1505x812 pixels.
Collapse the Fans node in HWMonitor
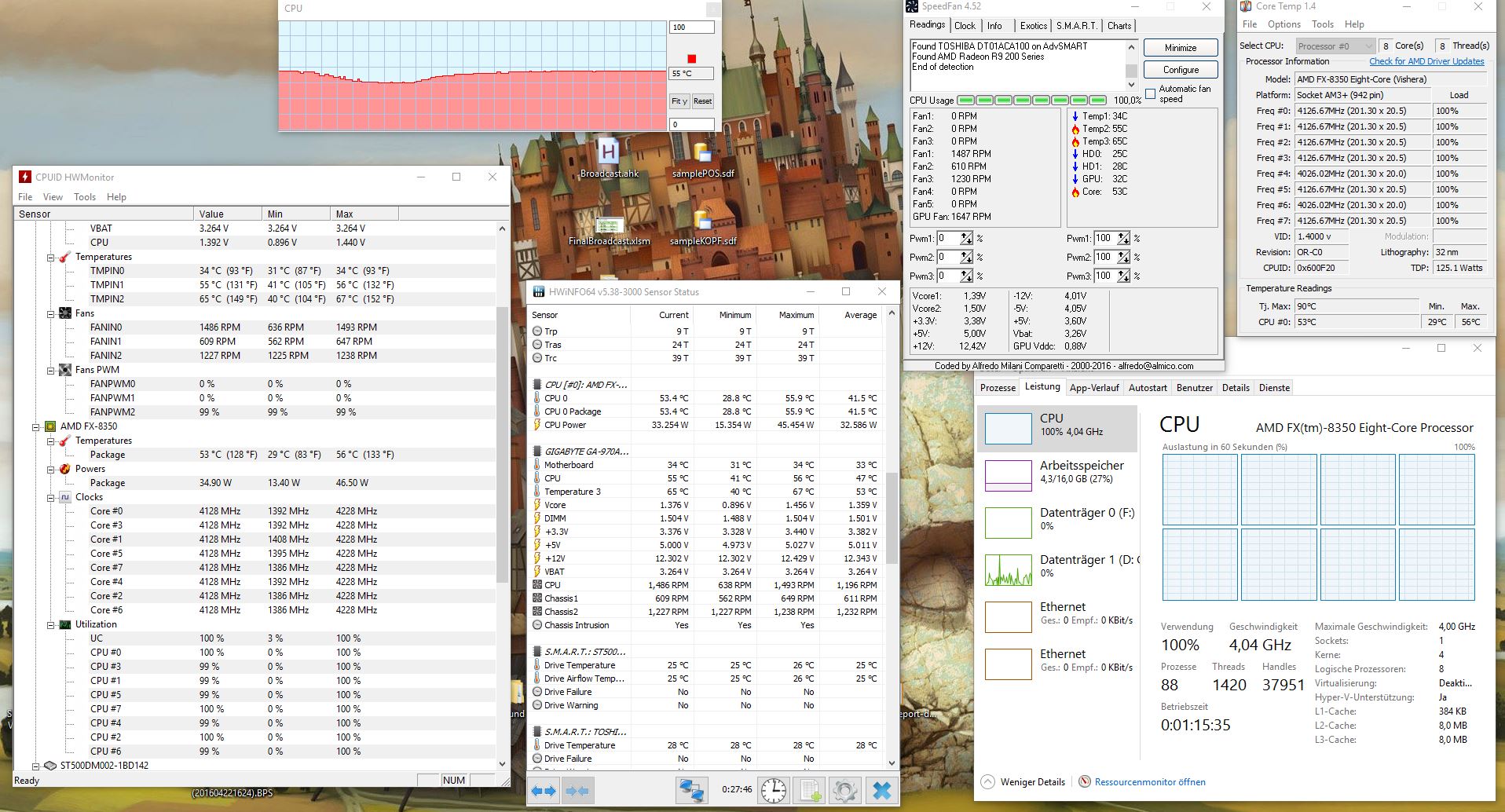[x=50, y=314]
